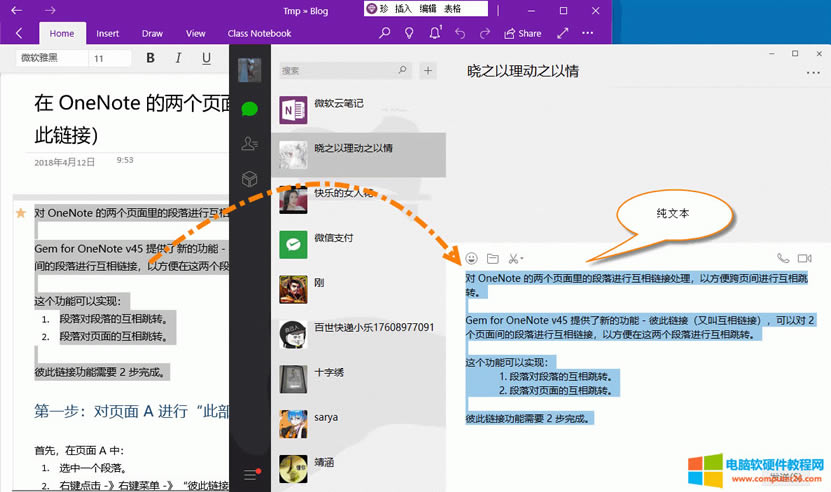Click the WeChat search field
The height and width of the screenshot is (492, 831).
338,71
